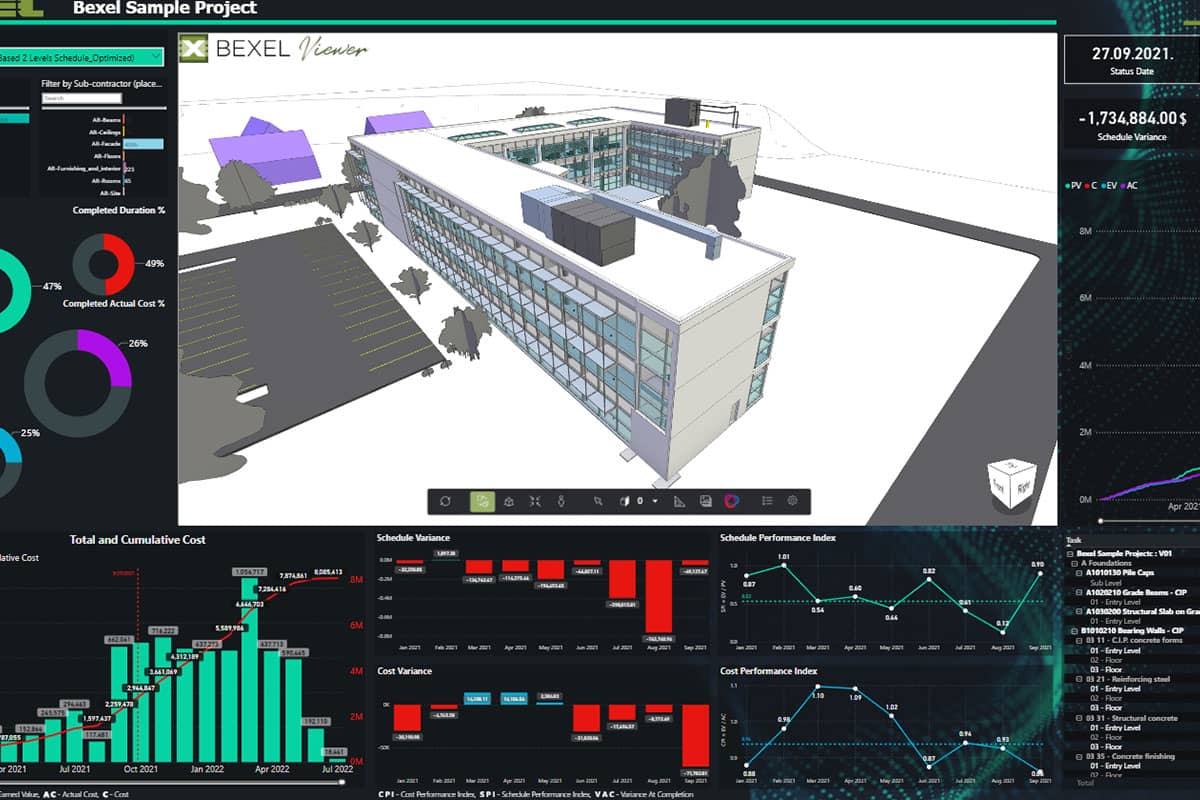Toggle the green highlighted selection mode icon
The image size is (1200, 800).
(483, 501)
